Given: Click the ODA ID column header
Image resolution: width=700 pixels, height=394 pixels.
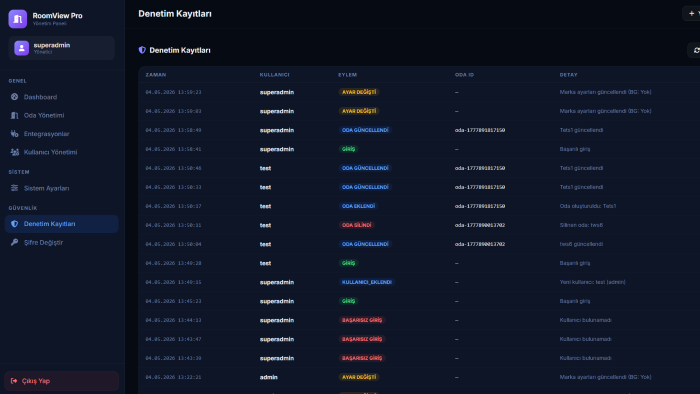Looking at the screenshot, I should [464, 75].
